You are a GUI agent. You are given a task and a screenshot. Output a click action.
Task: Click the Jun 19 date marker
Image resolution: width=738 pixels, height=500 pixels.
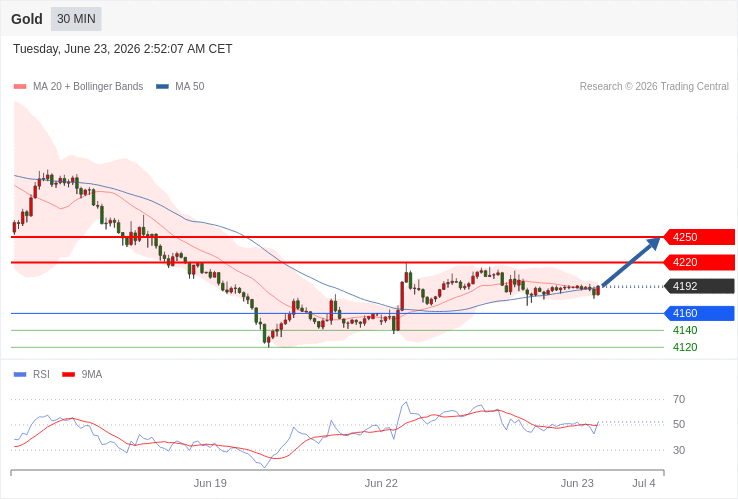pos(210,484)
